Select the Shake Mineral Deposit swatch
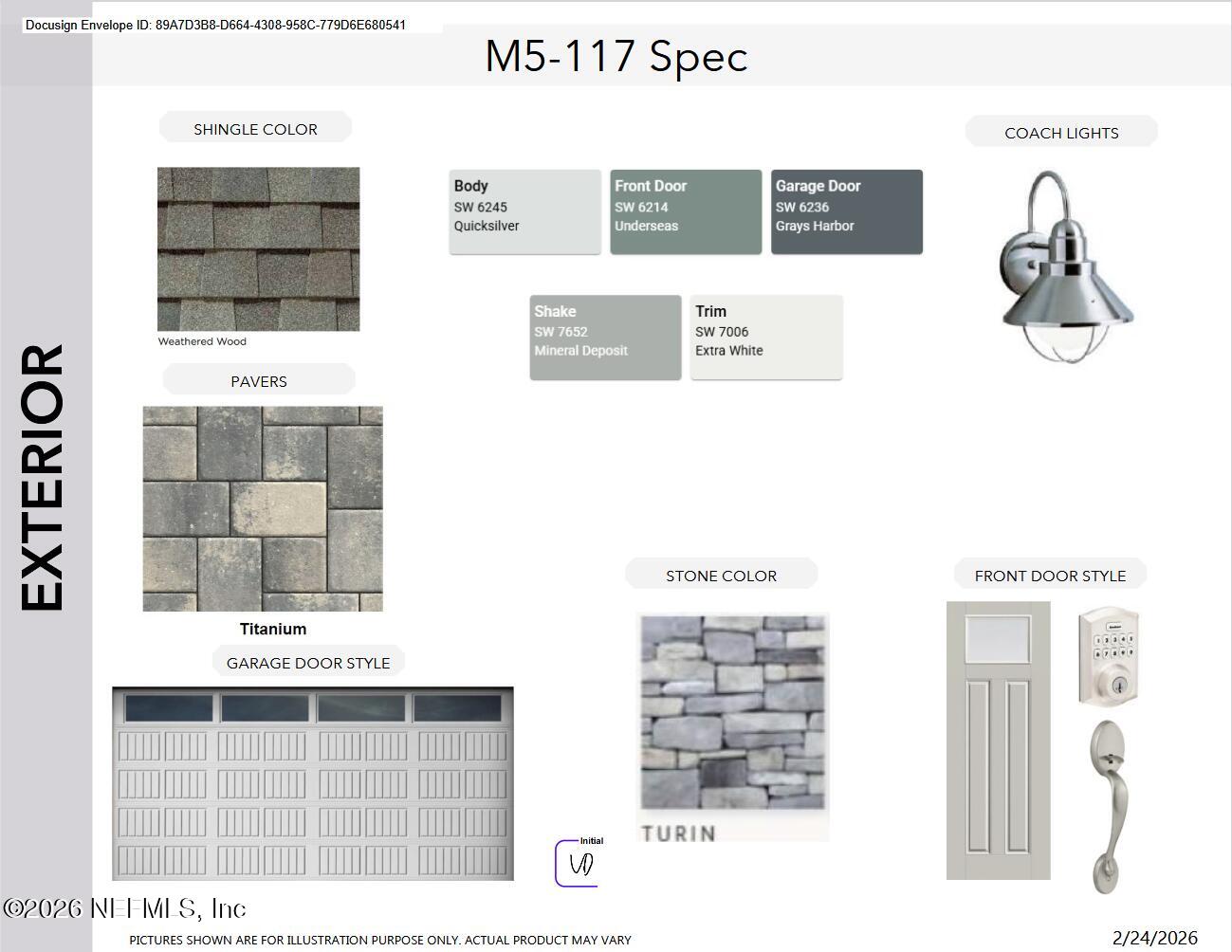 [x=605, y=337]
